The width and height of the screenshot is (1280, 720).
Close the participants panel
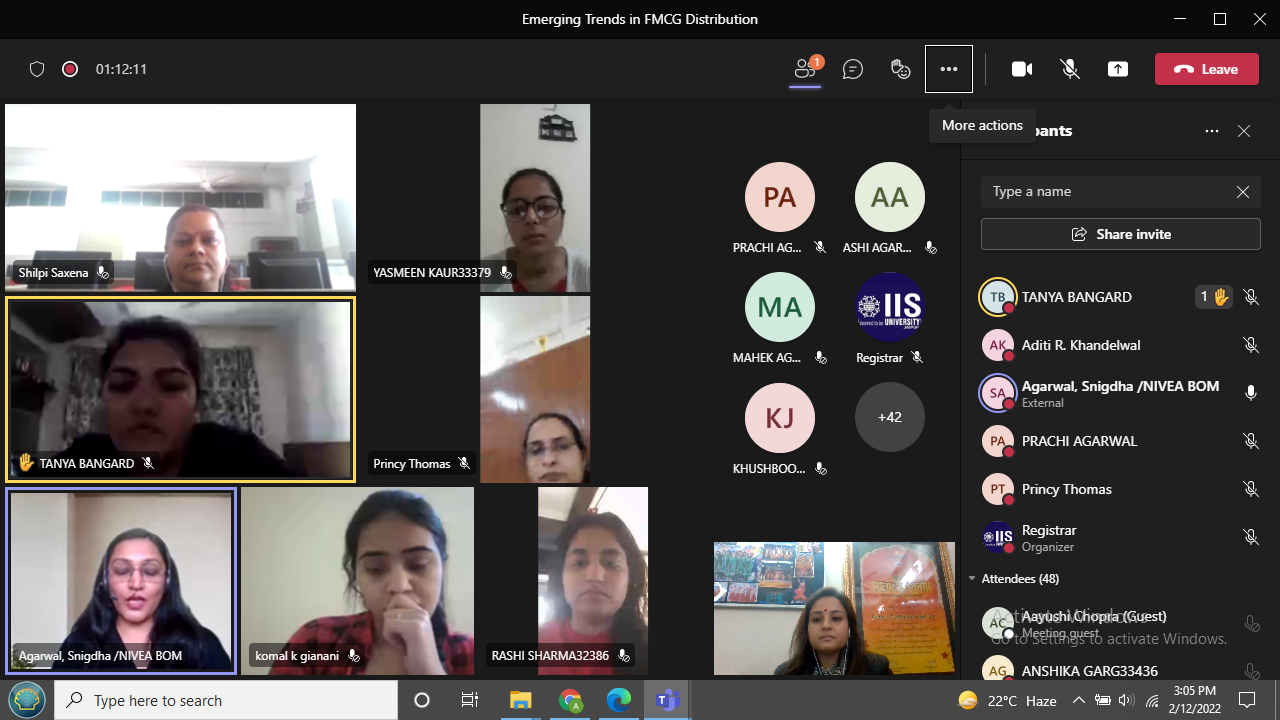pyautogui.click(x=1244, y=131)
